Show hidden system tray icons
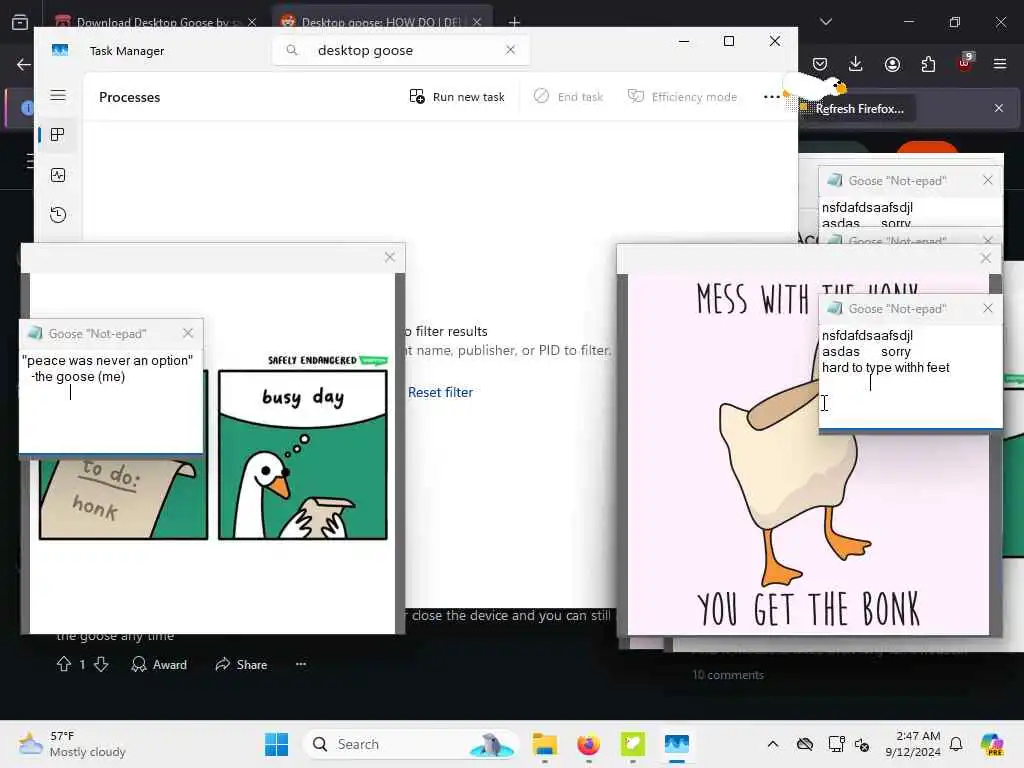Viewport: 1024px width, 768px height. click(773, 744)
